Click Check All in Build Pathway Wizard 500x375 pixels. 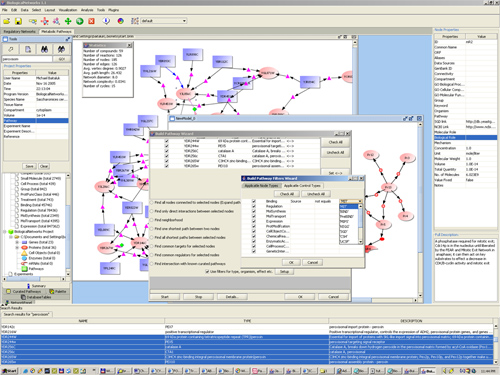click(x=335, y=142)
